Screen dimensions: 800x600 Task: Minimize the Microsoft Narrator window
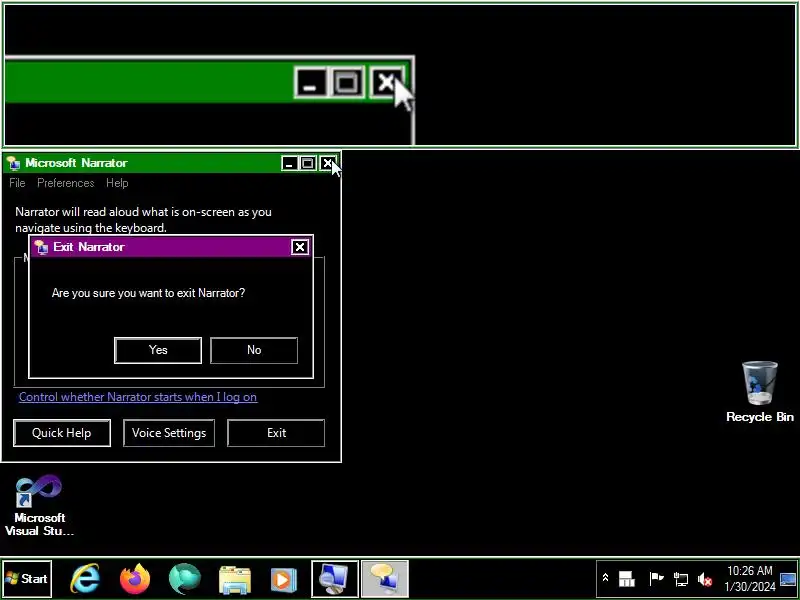(x=289, y=163)
